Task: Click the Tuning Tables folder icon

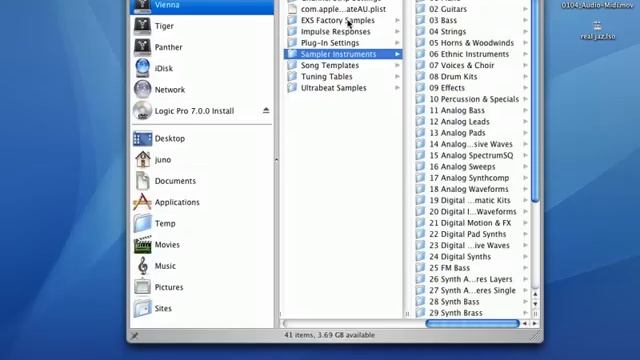Action: click(292, 77)
